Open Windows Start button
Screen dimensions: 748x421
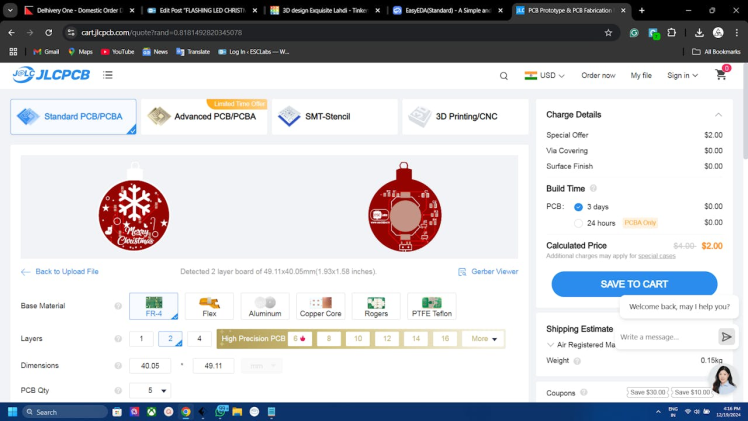point(12,412)
